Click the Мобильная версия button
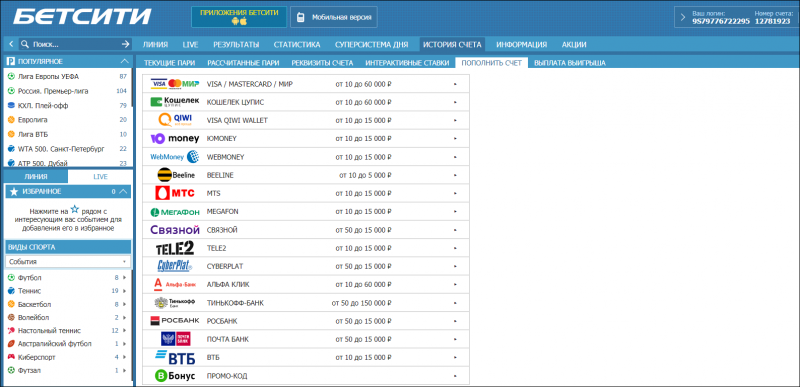 click(x=334, y=17)
